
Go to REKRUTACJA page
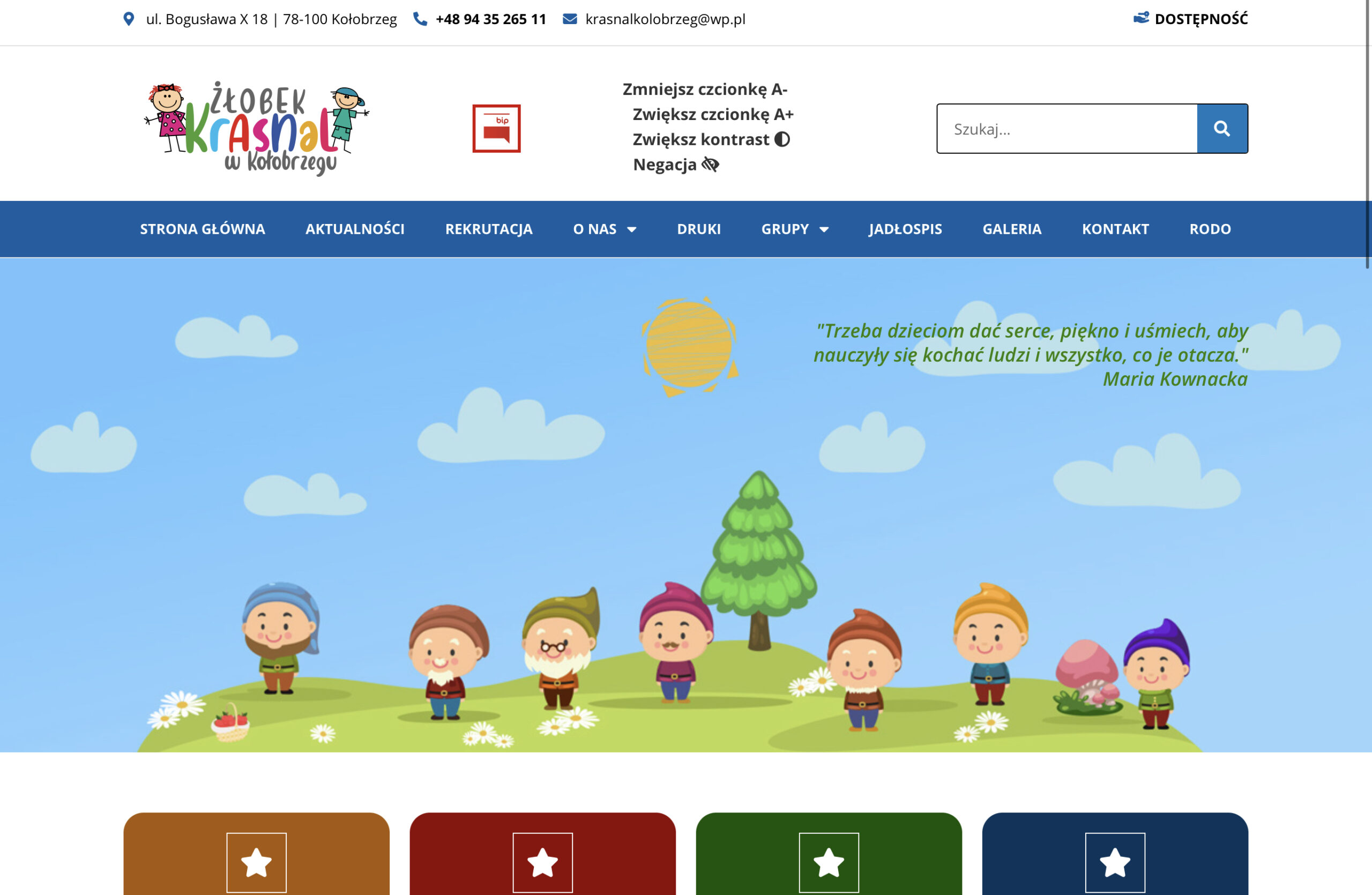488,229
